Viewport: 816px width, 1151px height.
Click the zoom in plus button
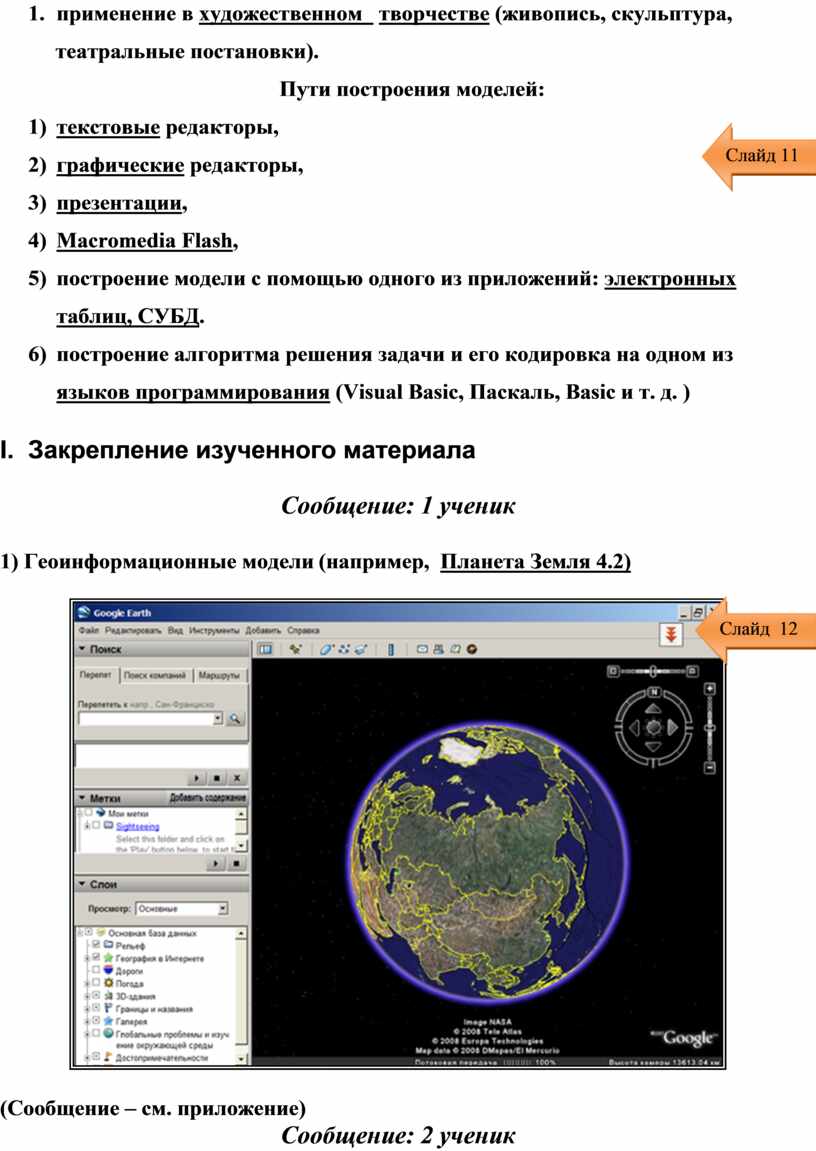[x=709, y=688]
